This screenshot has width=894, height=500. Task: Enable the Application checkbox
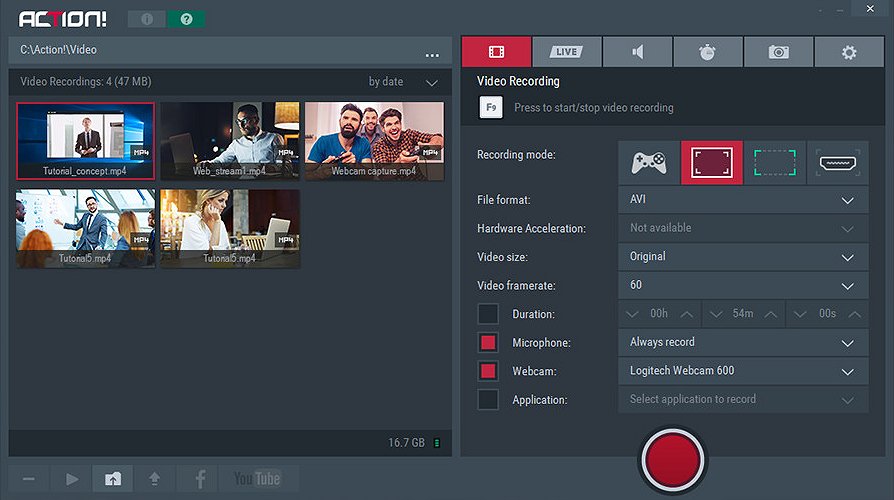488,400
